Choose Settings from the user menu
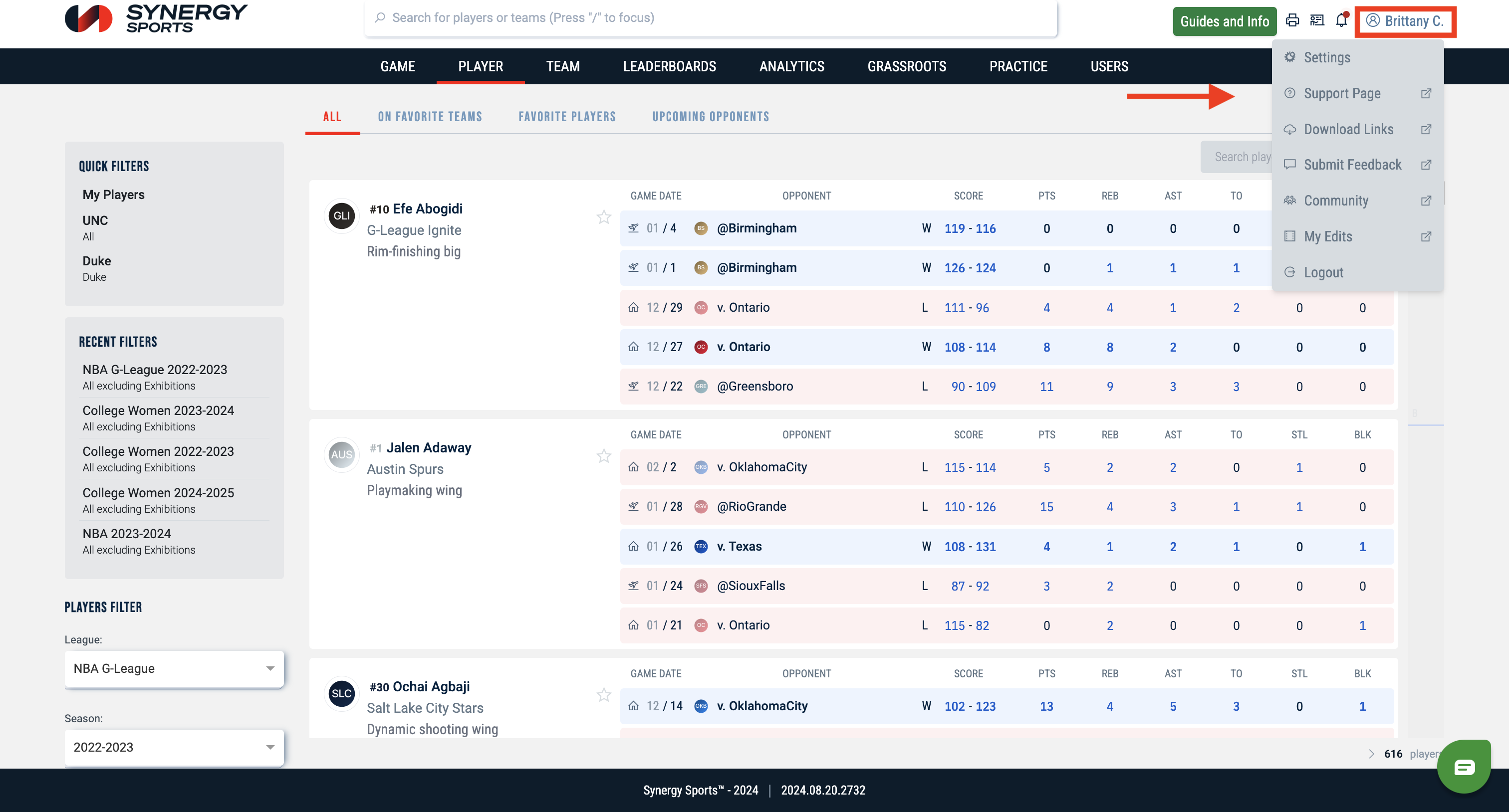The width and height of the screenshot is (1509, 812). pos(1357,57)
